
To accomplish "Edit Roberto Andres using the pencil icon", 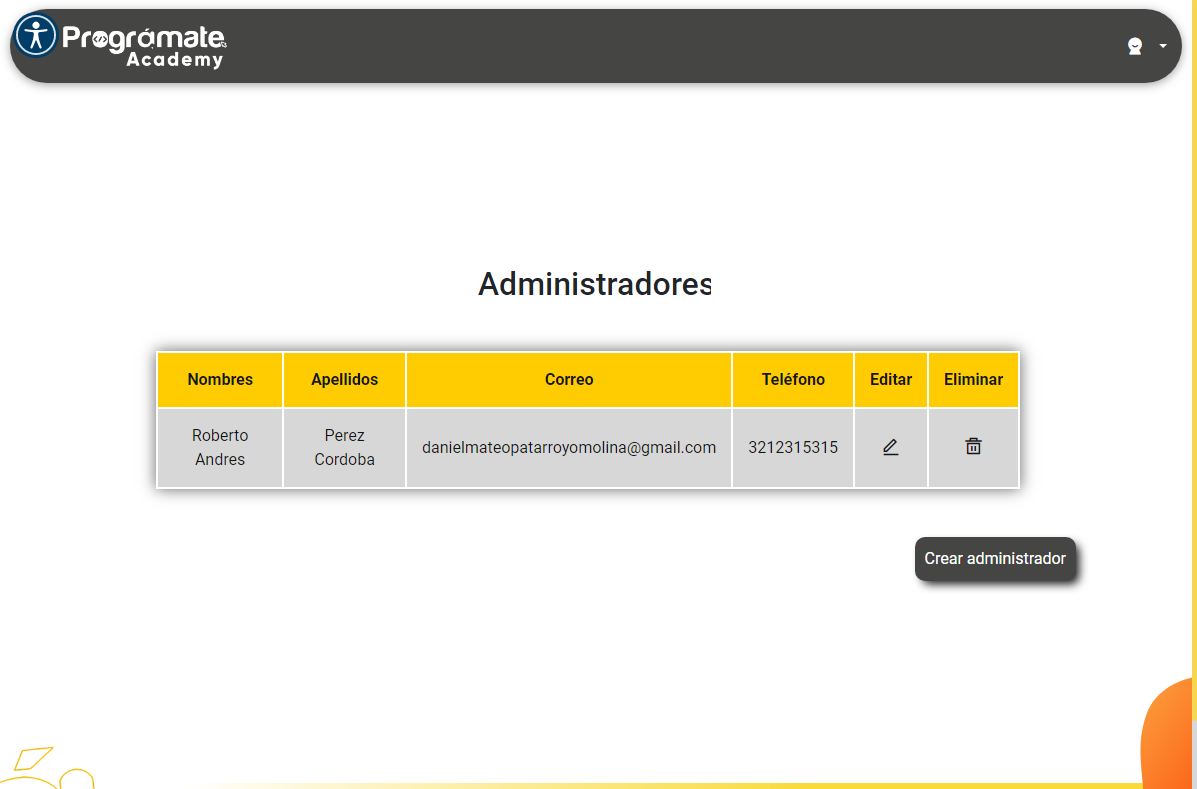I will [890, 447].
